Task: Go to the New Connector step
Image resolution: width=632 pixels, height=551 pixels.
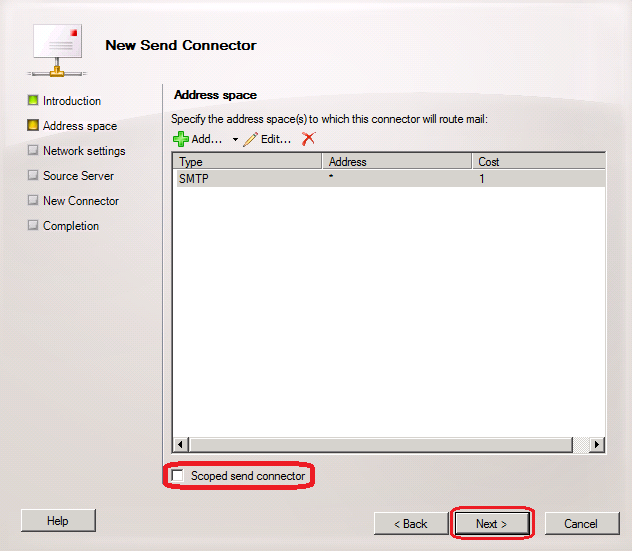Action: tap(80, 201)
